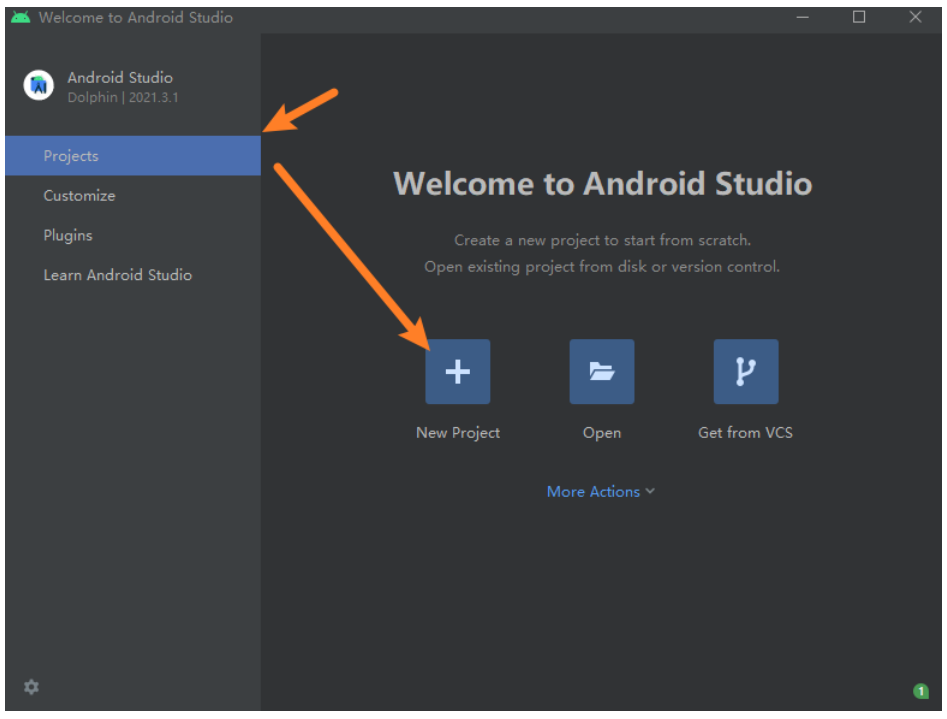947x719 pixels.
Task: Click the chevron beside More Actions
Action: click(x=650, y=492)
